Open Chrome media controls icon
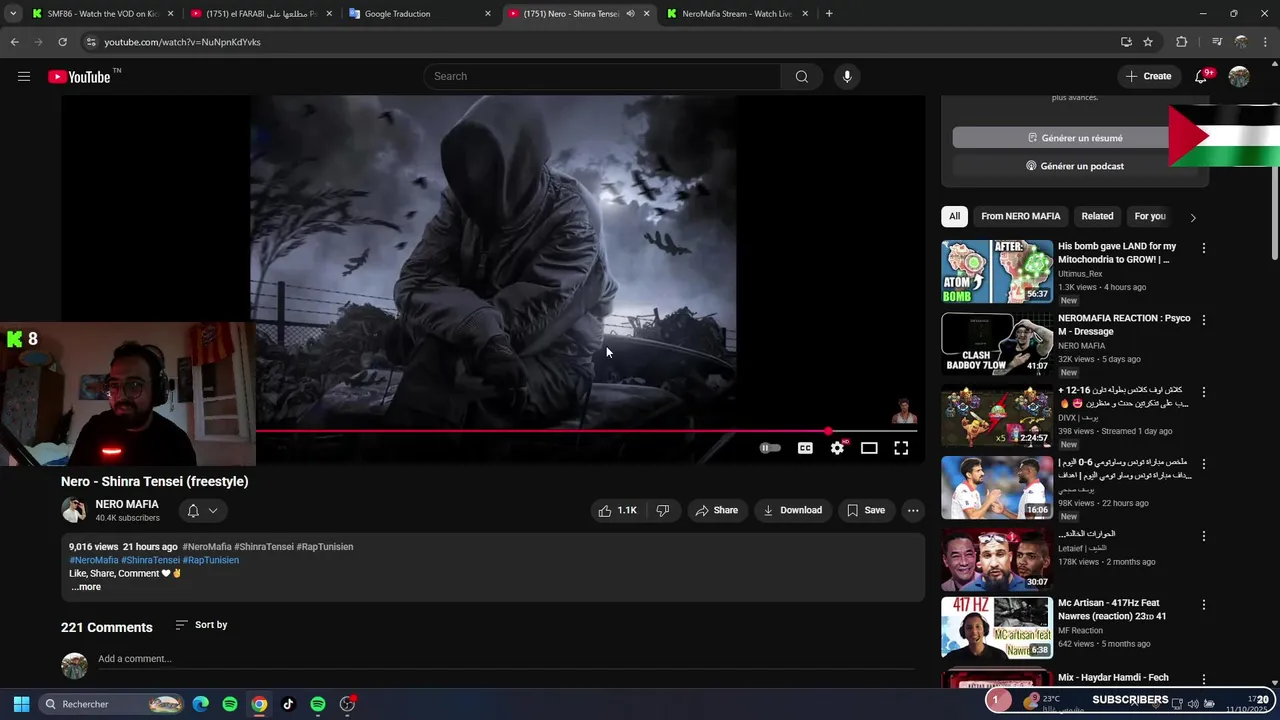Viewport: 1280px width, 720px height. (1216, 42)
